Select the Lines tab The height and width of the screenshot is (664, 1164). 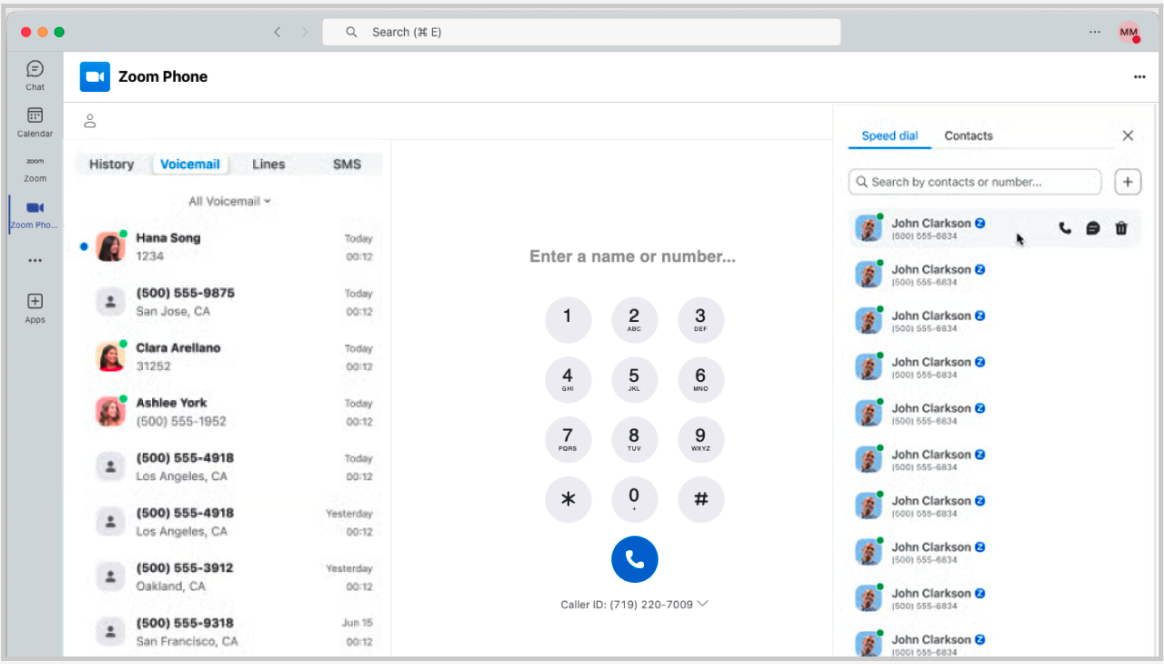point(268,164)
